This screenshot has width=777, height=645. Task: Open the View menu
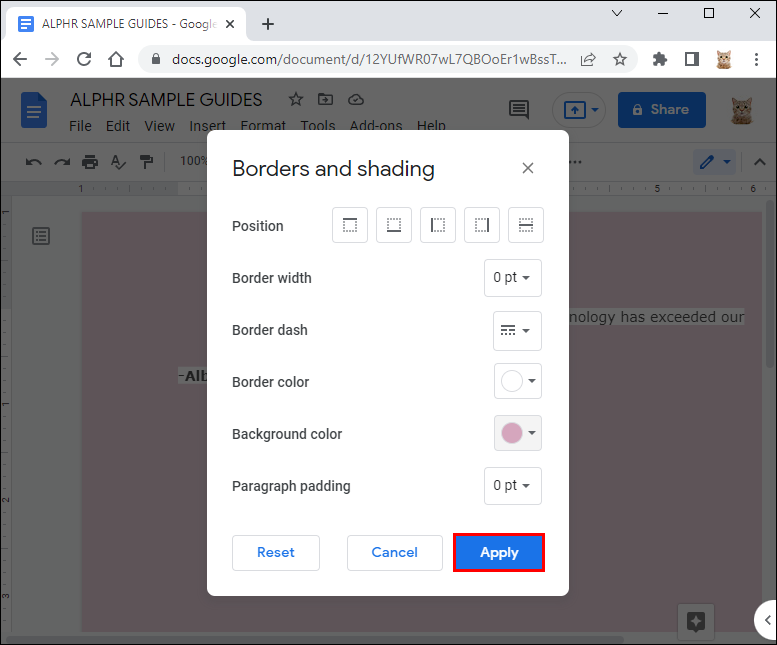tap(160, 126)
